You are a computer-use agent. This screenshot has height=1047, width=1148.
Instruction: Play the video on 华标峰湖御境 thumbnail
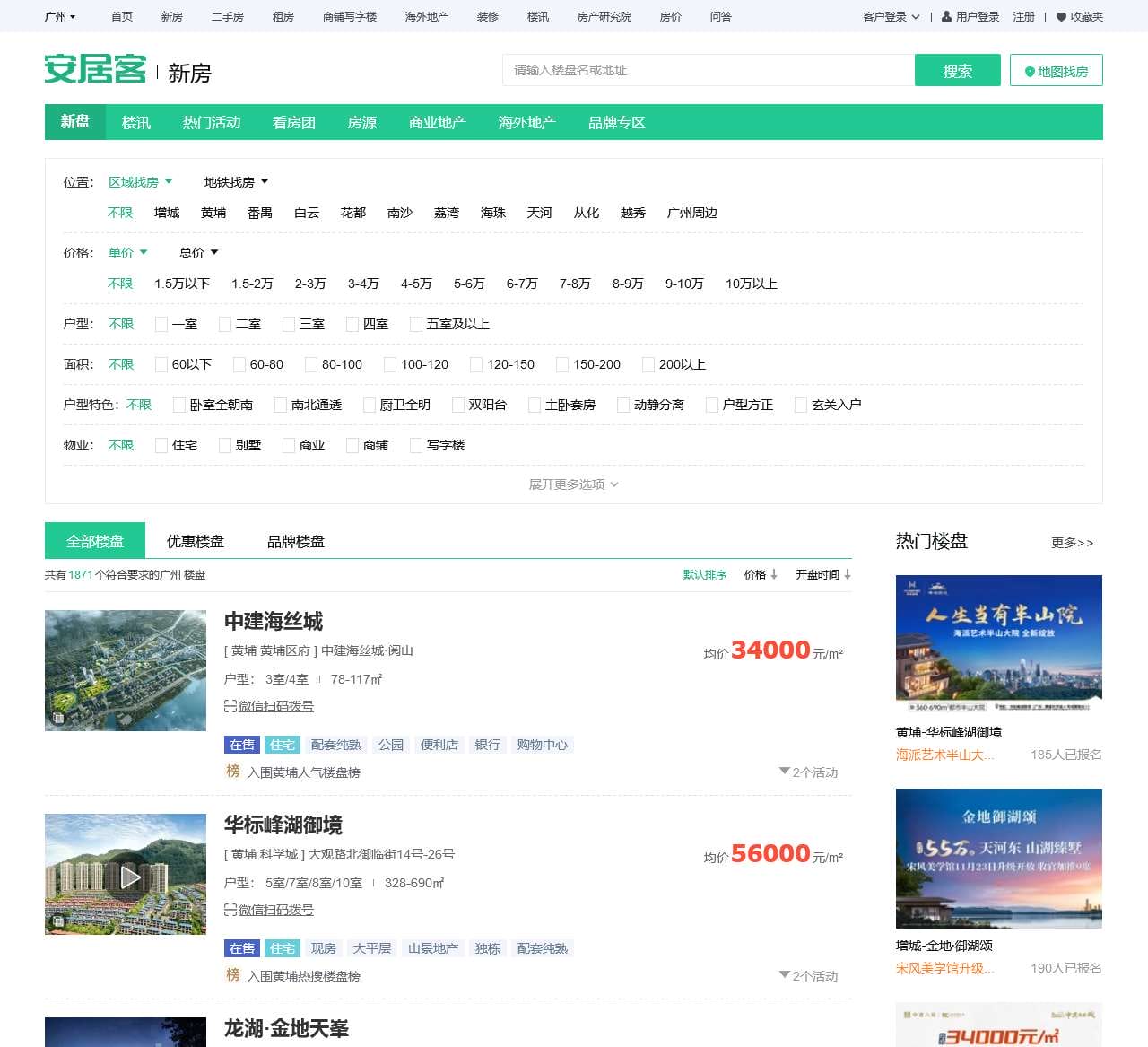tap(130, 877)
